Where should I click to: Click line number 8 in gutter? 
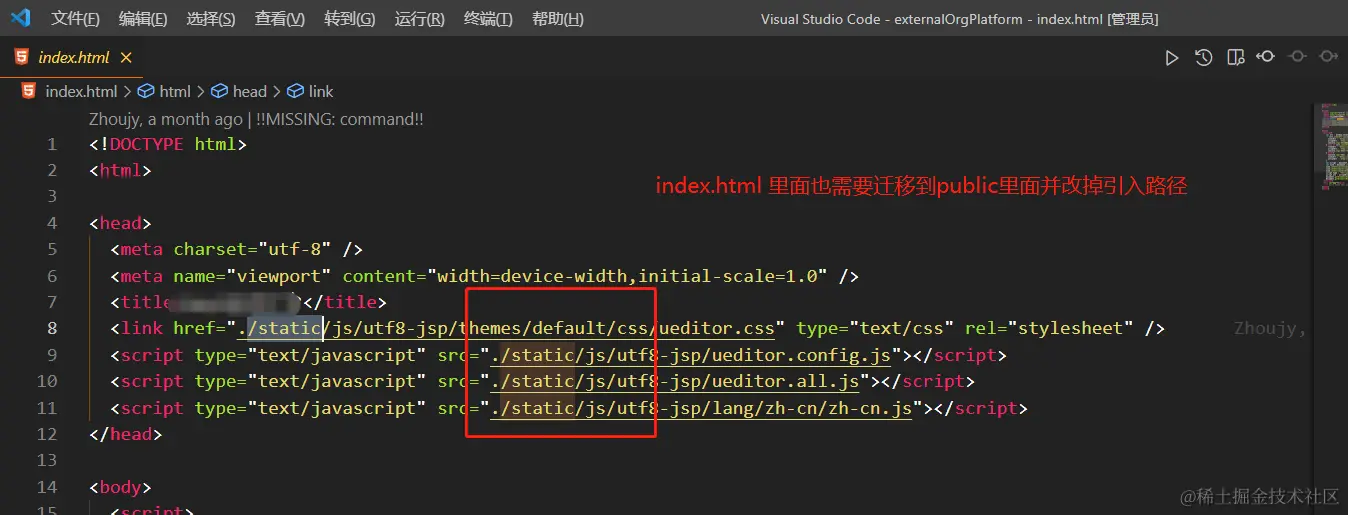pos(52,328)
